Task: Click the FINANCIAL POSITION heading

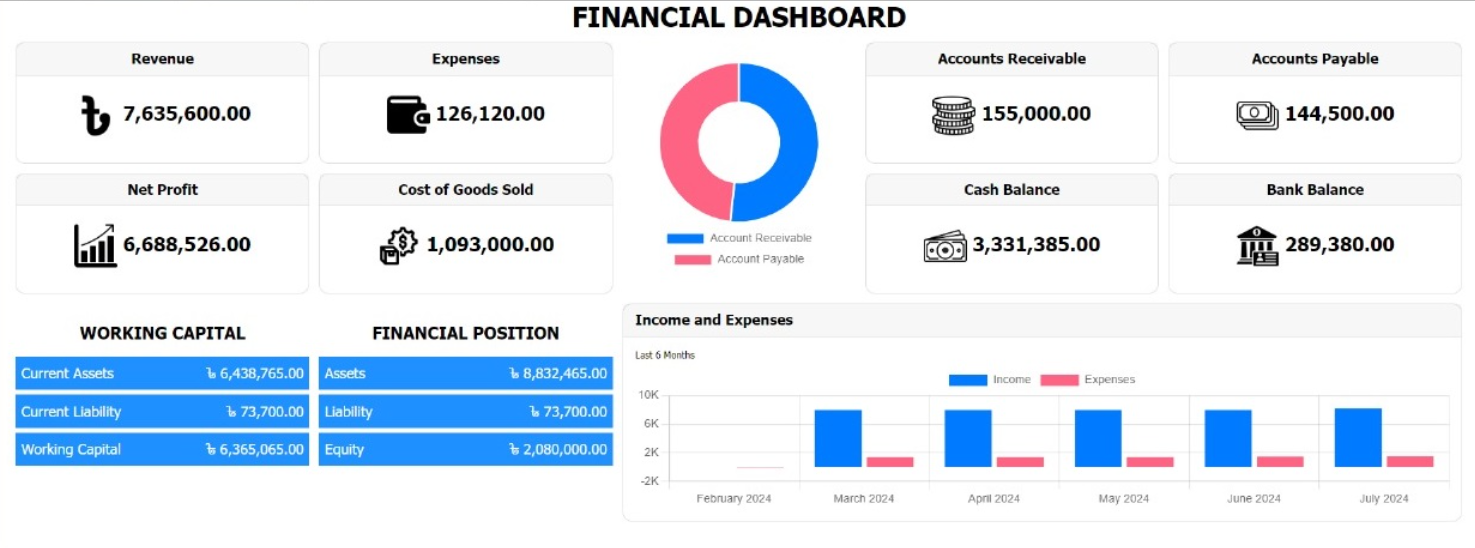Action: 466,333
